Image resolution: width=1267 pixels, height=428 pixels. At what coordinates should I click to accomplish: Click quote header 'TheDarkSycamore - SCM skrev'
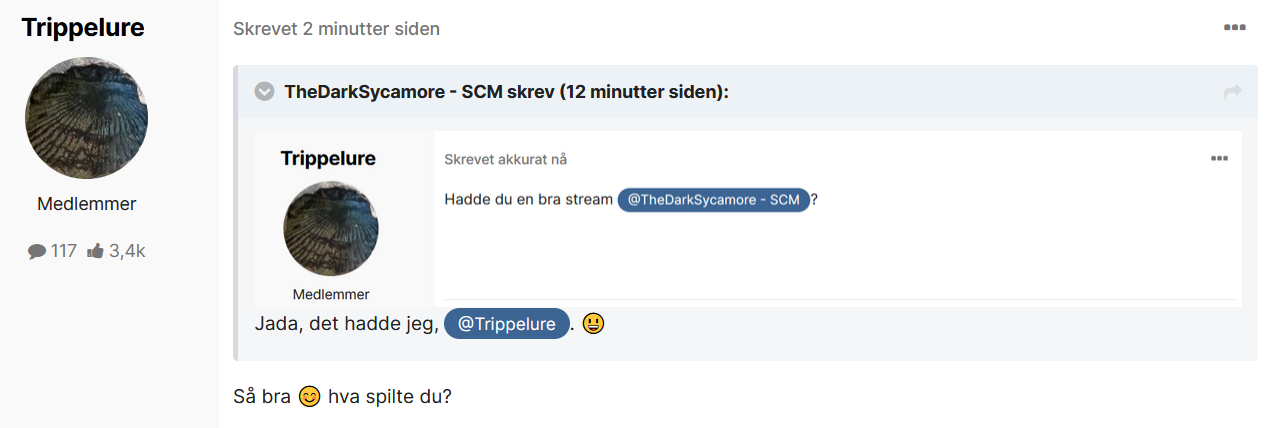coord(420,92)
